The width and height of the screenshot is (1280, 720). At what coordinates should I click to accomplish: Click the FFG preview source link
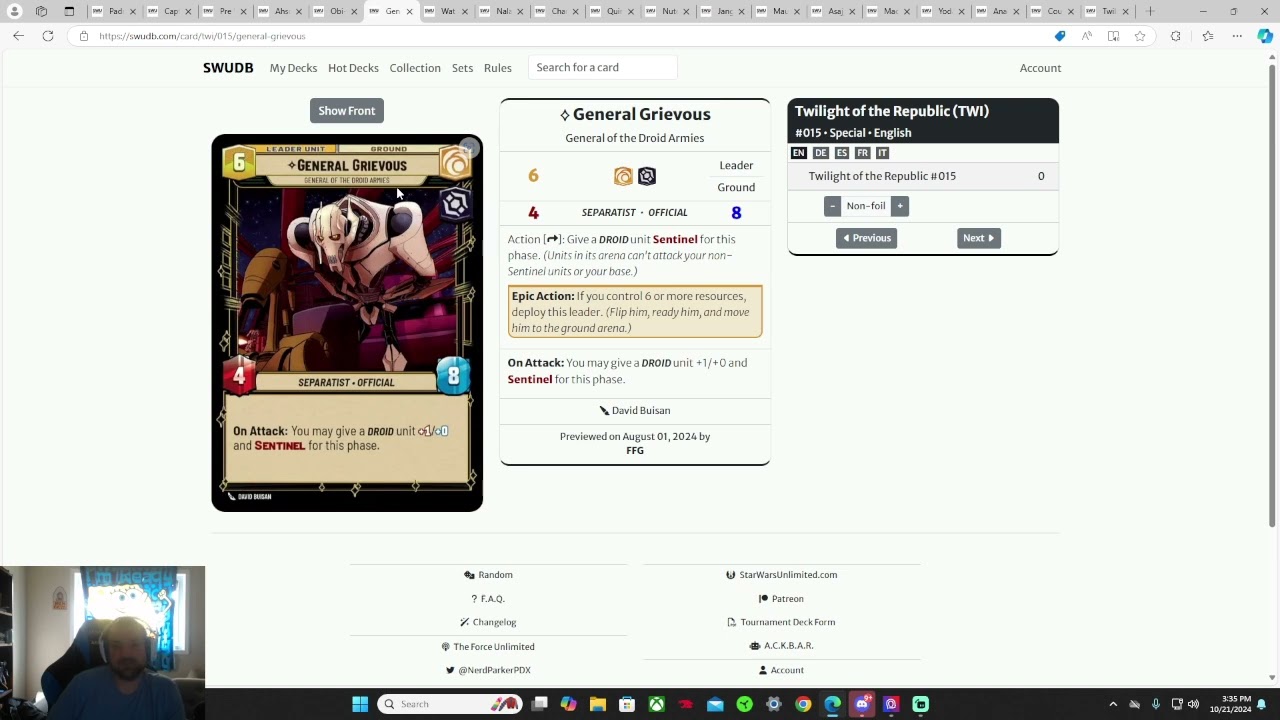(x=635, y=450)
